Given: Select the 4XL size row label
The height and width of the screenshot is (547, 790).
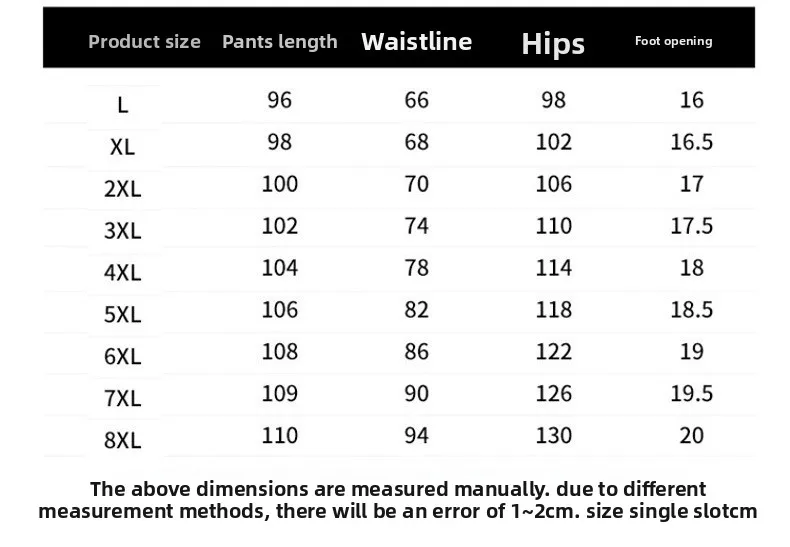Looking at the screenshot, I should [122, 273].
